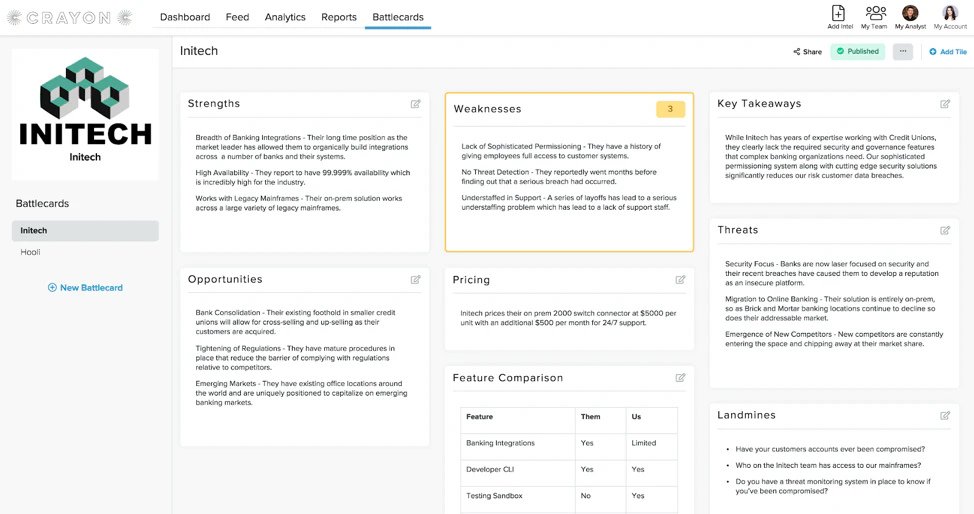The height and width of the screenshot is (514, 974).
Task: Edit the Pricing tile
Action: 680,280
